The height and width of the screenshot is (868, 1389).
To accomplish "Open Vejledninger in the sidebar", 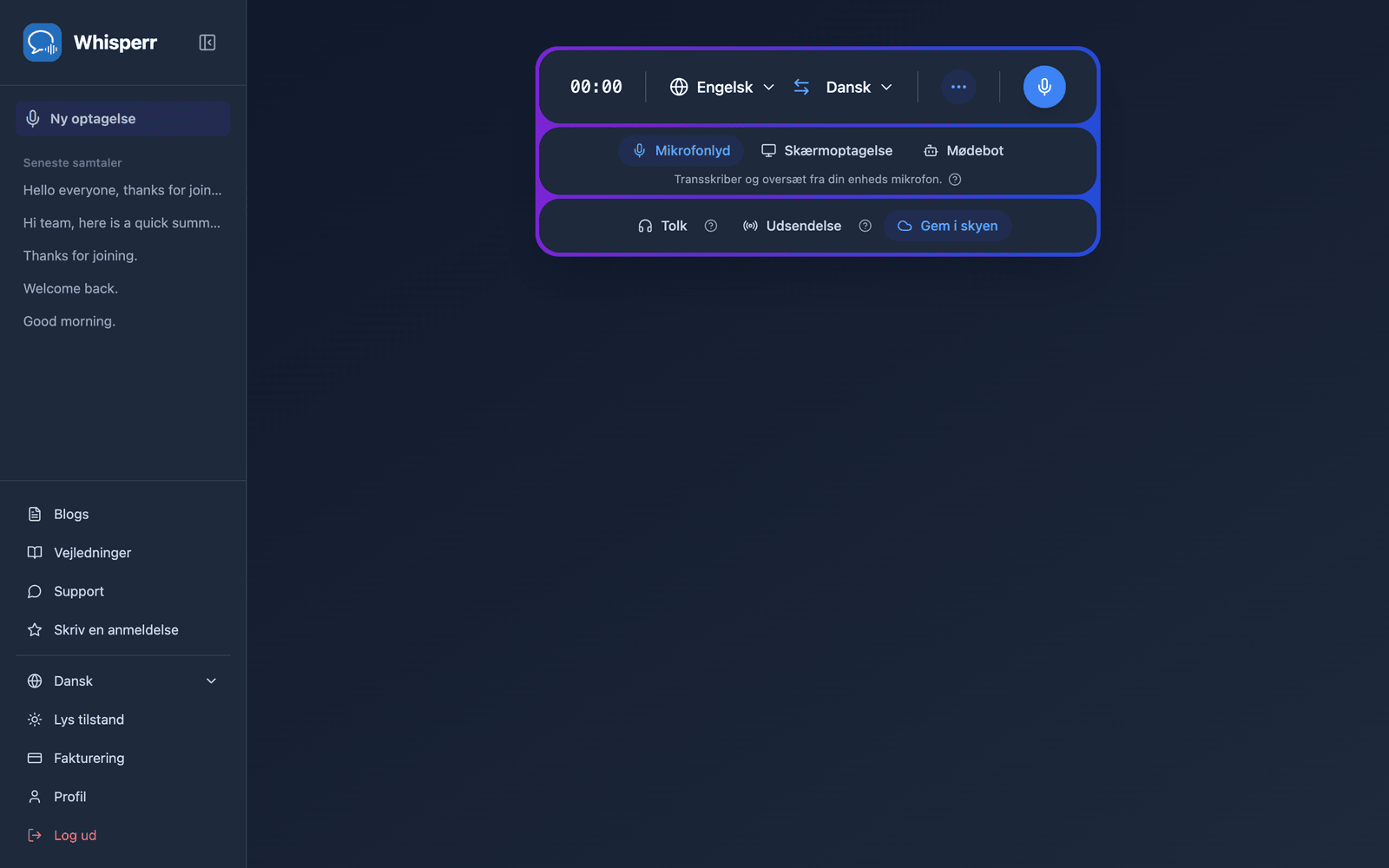I will 123,553.
